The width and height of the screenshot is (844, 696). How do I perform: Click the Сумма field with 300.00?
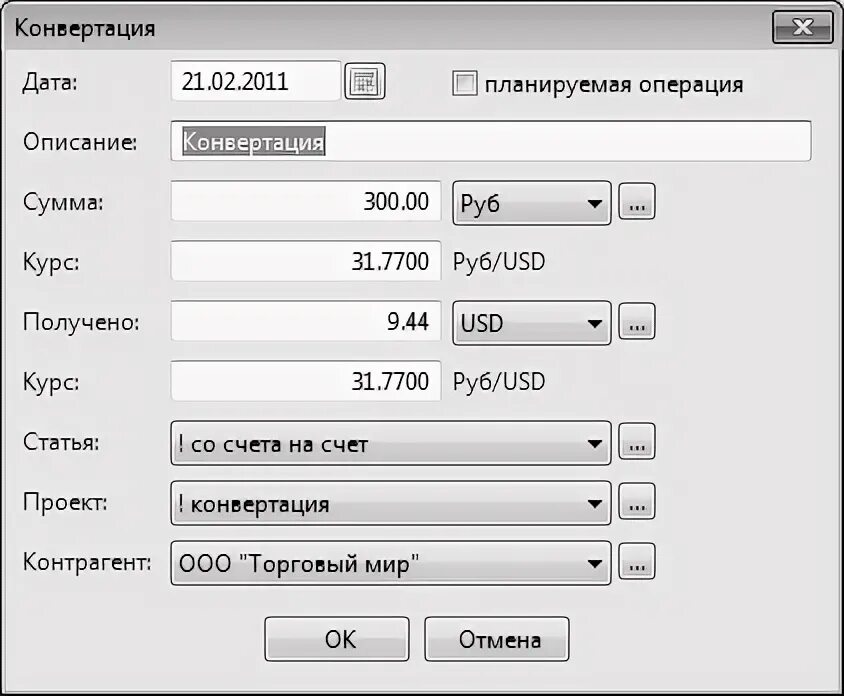[306, 201]
